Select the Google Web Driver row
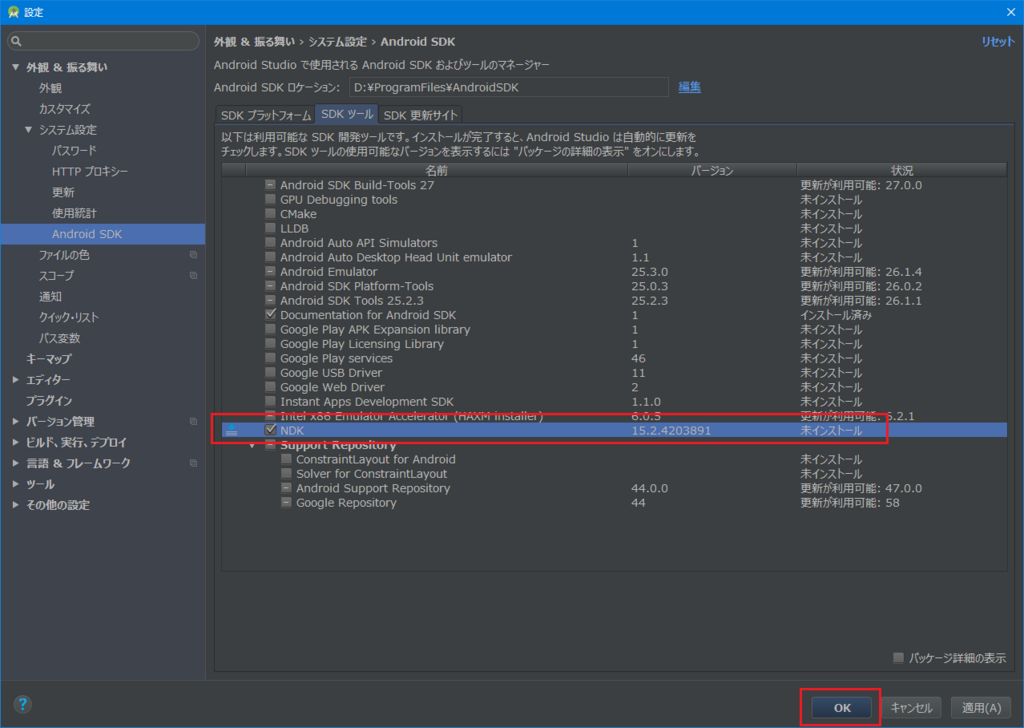 point(614,387)
